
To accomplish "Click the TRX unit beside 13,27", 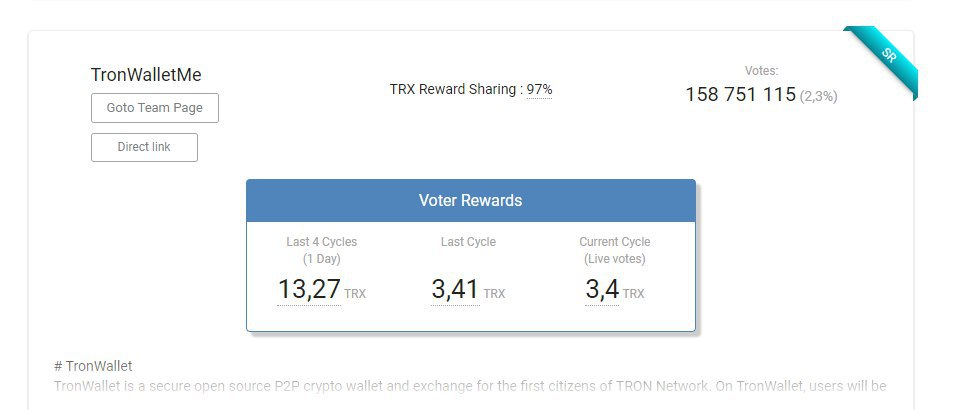I will pyautogui.click(x=355, y=294).
